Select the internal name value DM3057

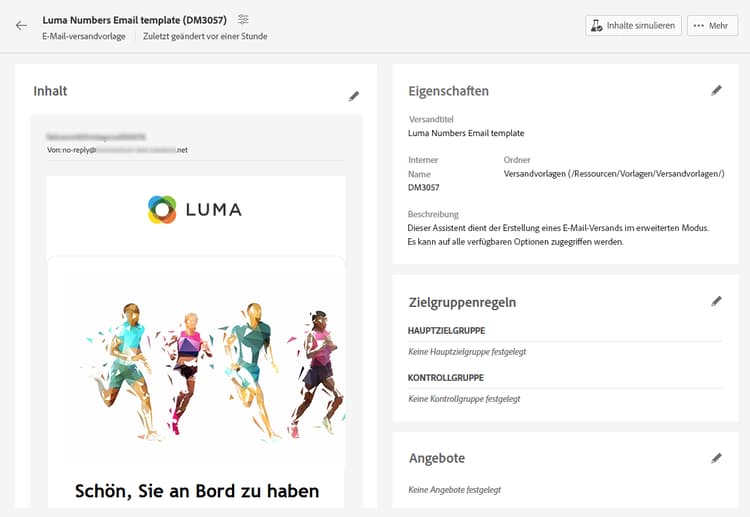pos(423,187)
